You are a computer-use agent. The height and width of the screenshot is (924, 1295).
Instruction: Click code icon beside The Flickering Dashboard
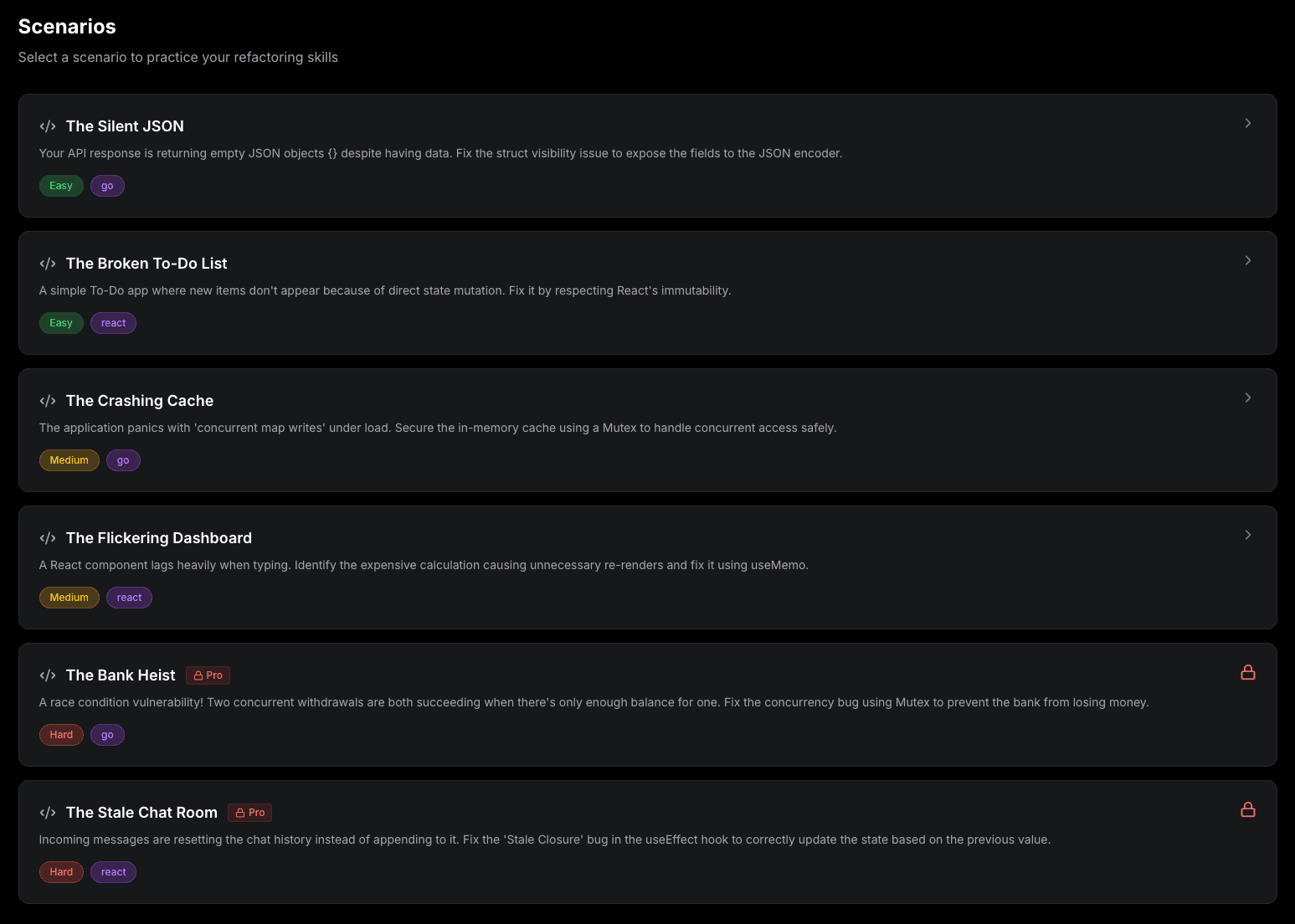tap(48, 538)
